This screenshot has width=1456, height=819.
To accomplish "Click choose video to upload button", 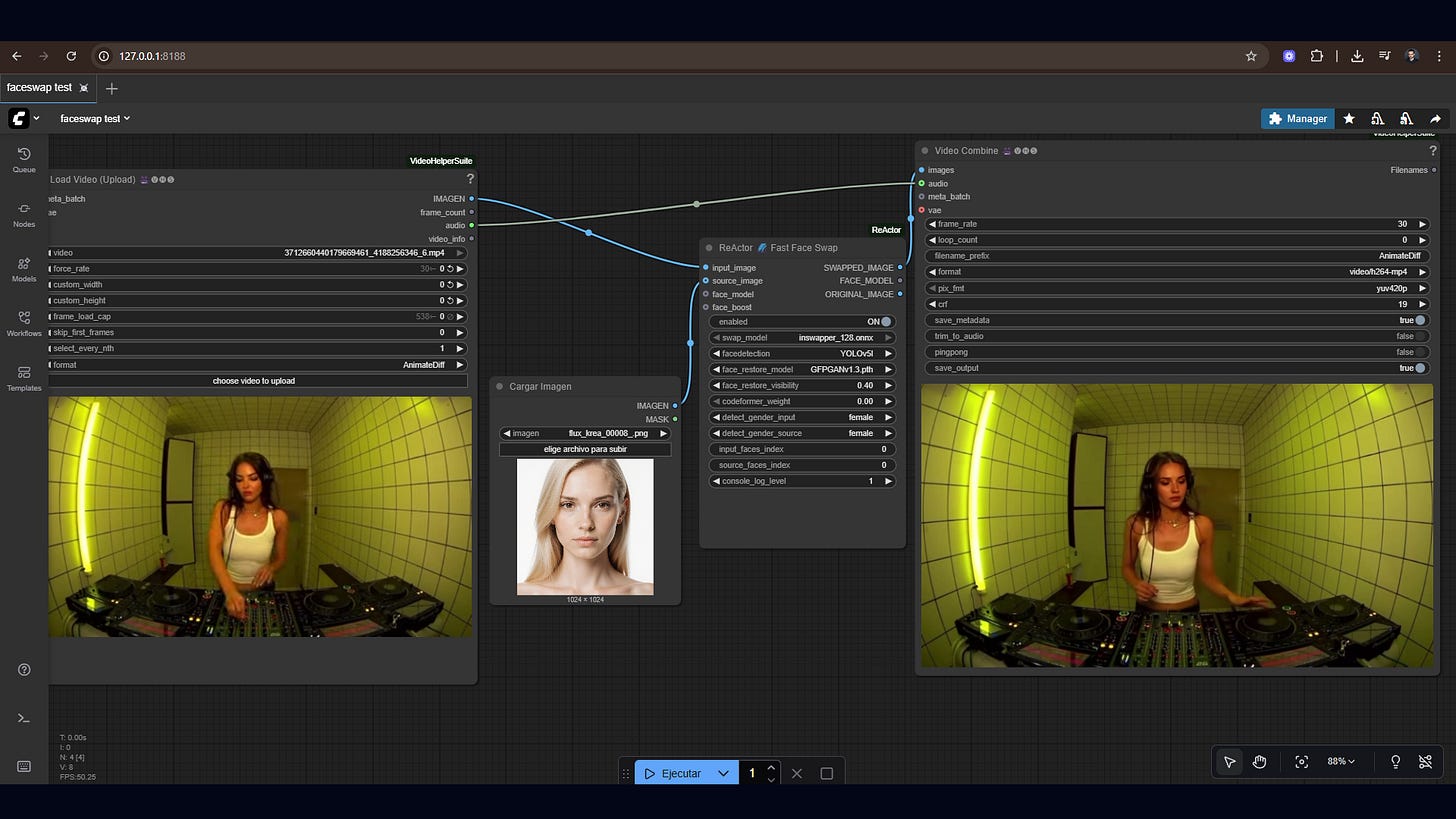I will click(254, 381).
